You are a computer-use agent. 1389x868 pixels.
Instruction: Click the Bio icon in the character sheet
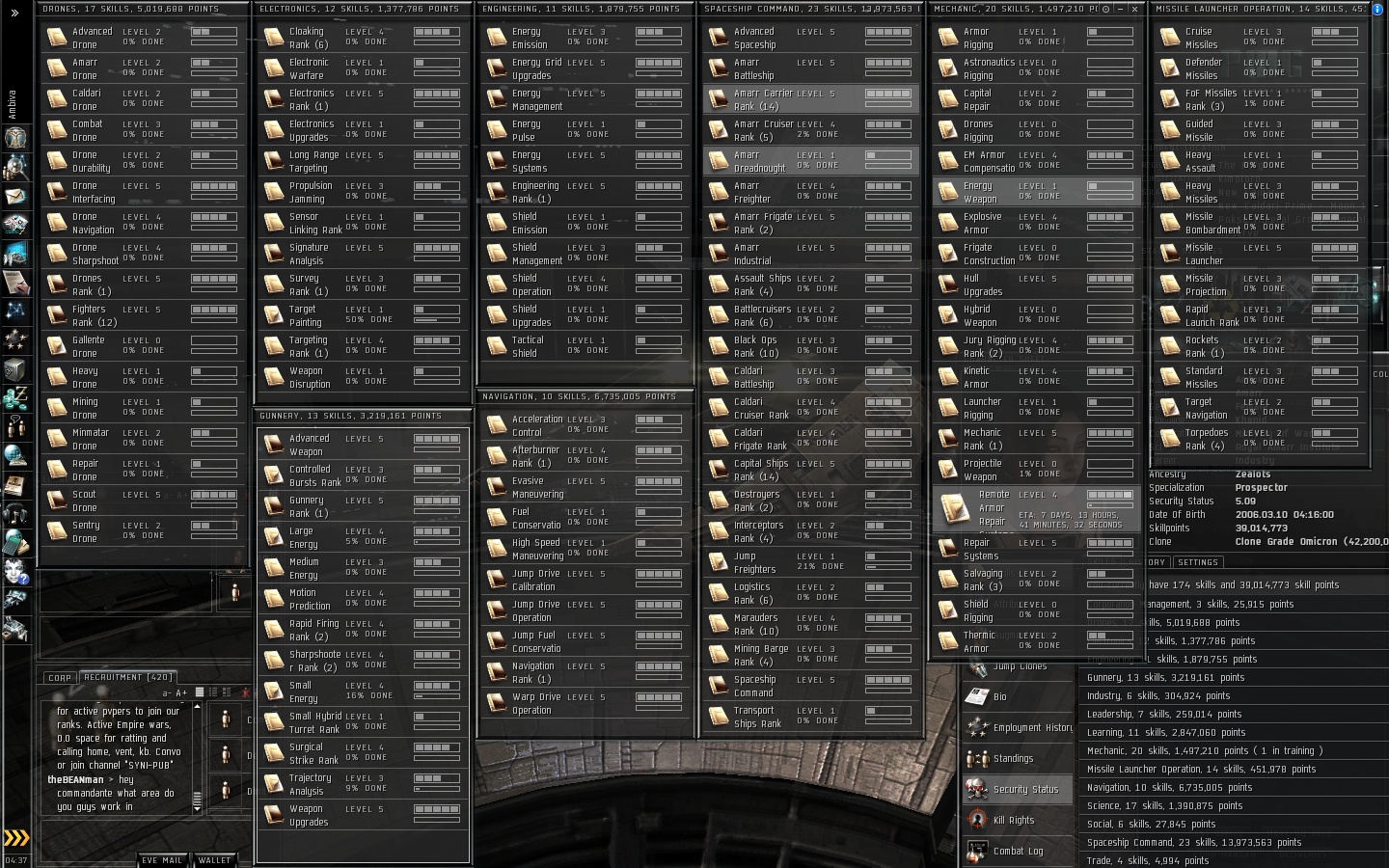coord(977,696)
